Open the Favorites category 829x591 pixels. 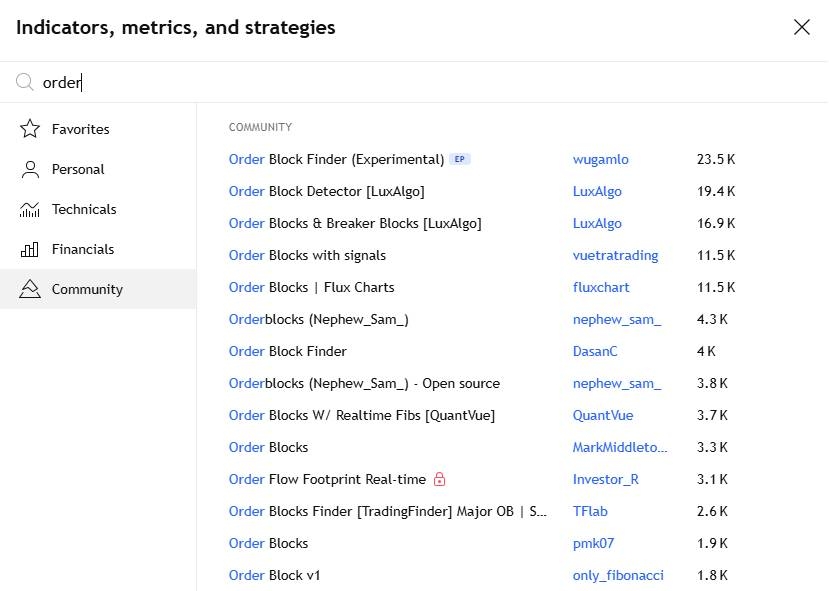point(80,129)
